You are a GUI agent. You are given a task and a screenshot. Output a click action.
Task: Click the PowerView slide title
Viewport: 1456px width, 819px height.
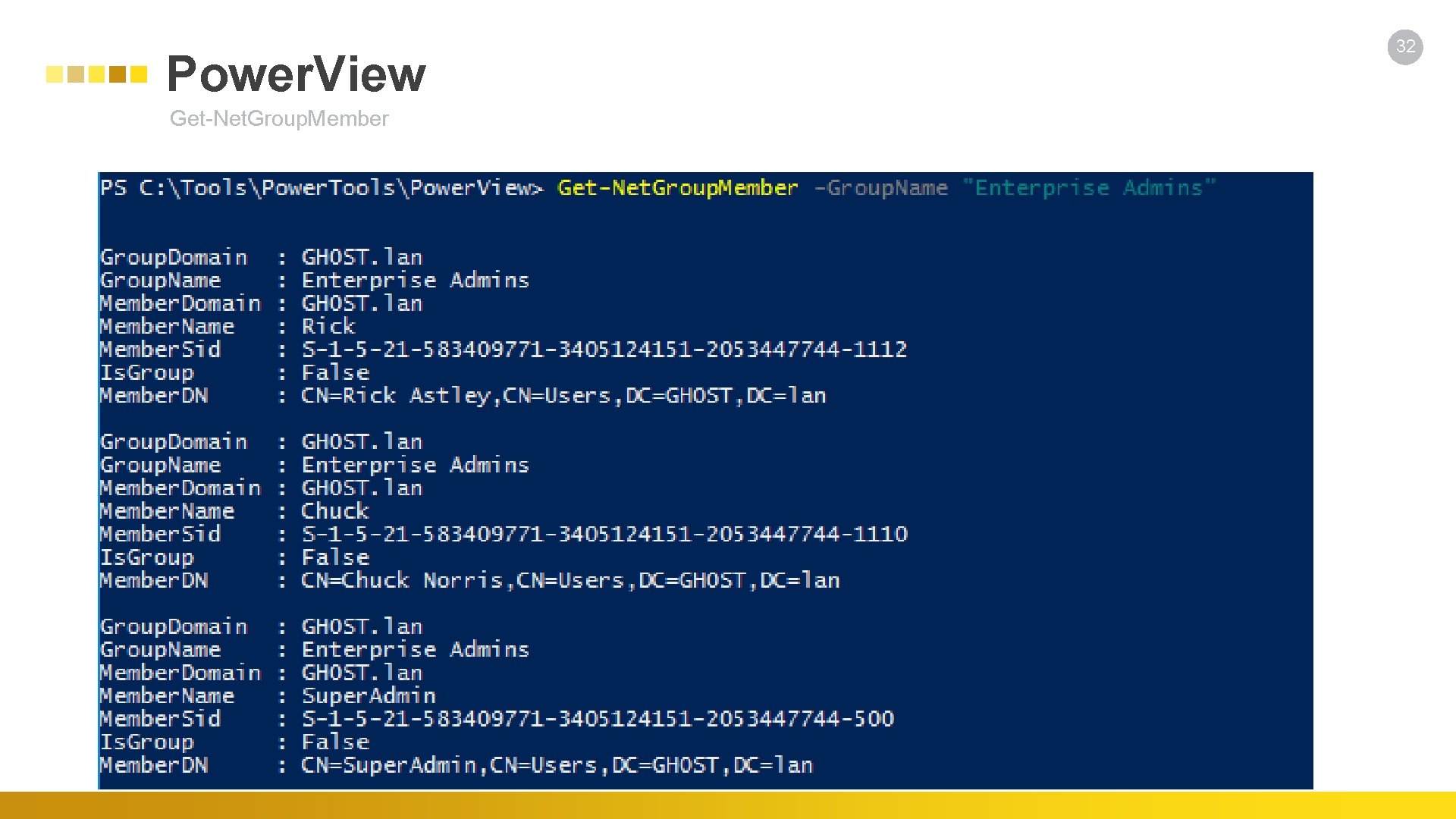[296, 74]
